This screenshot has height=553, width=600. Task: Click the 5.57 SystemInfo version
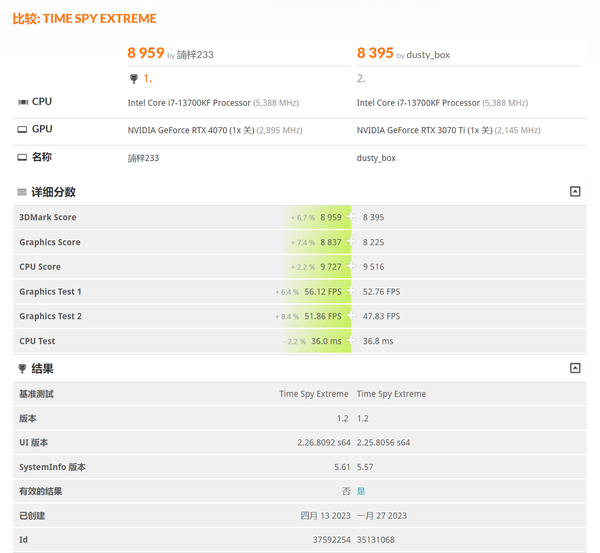(365, 467)
